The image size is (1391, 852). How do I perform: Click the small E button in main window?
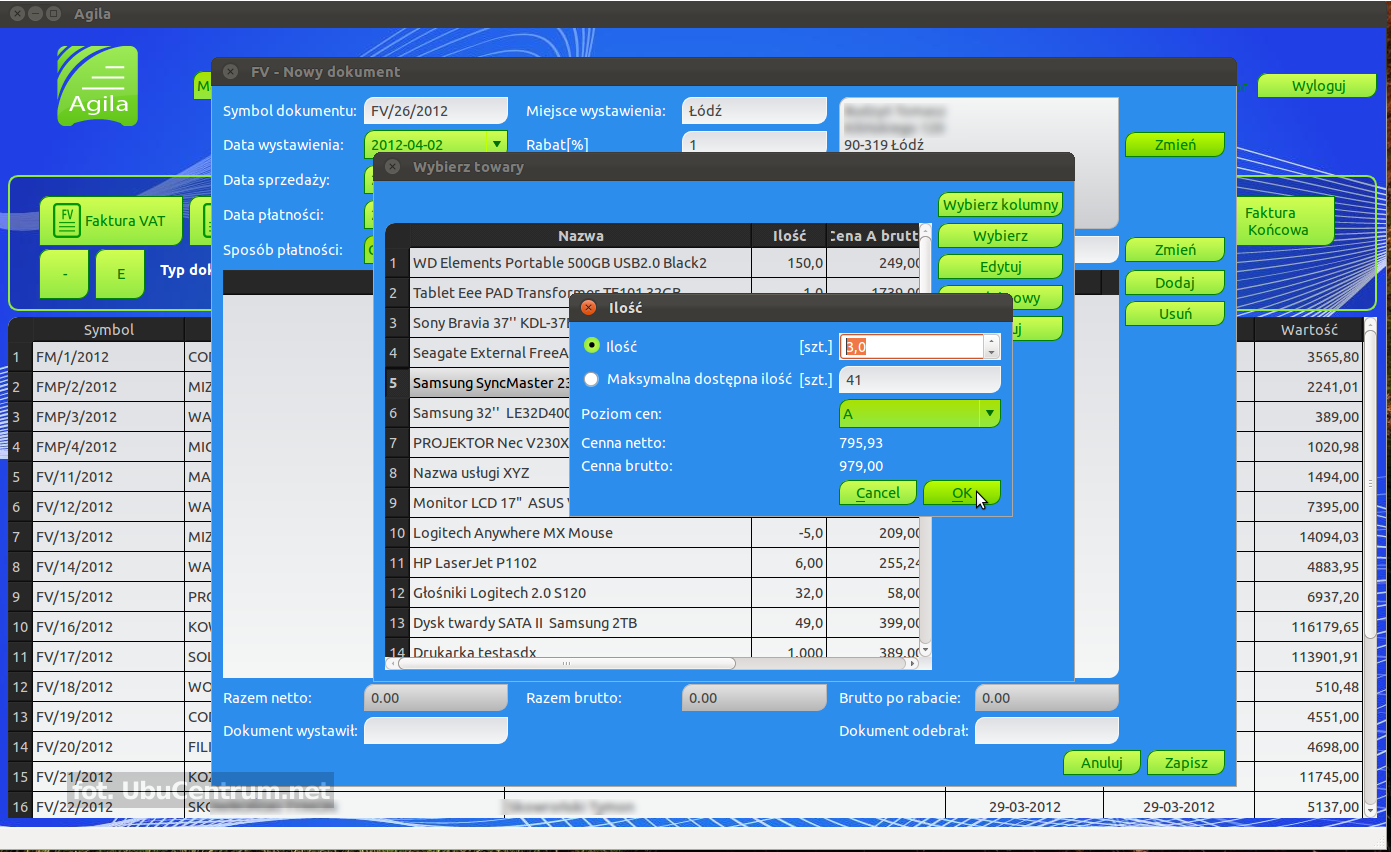click(121, 274)
